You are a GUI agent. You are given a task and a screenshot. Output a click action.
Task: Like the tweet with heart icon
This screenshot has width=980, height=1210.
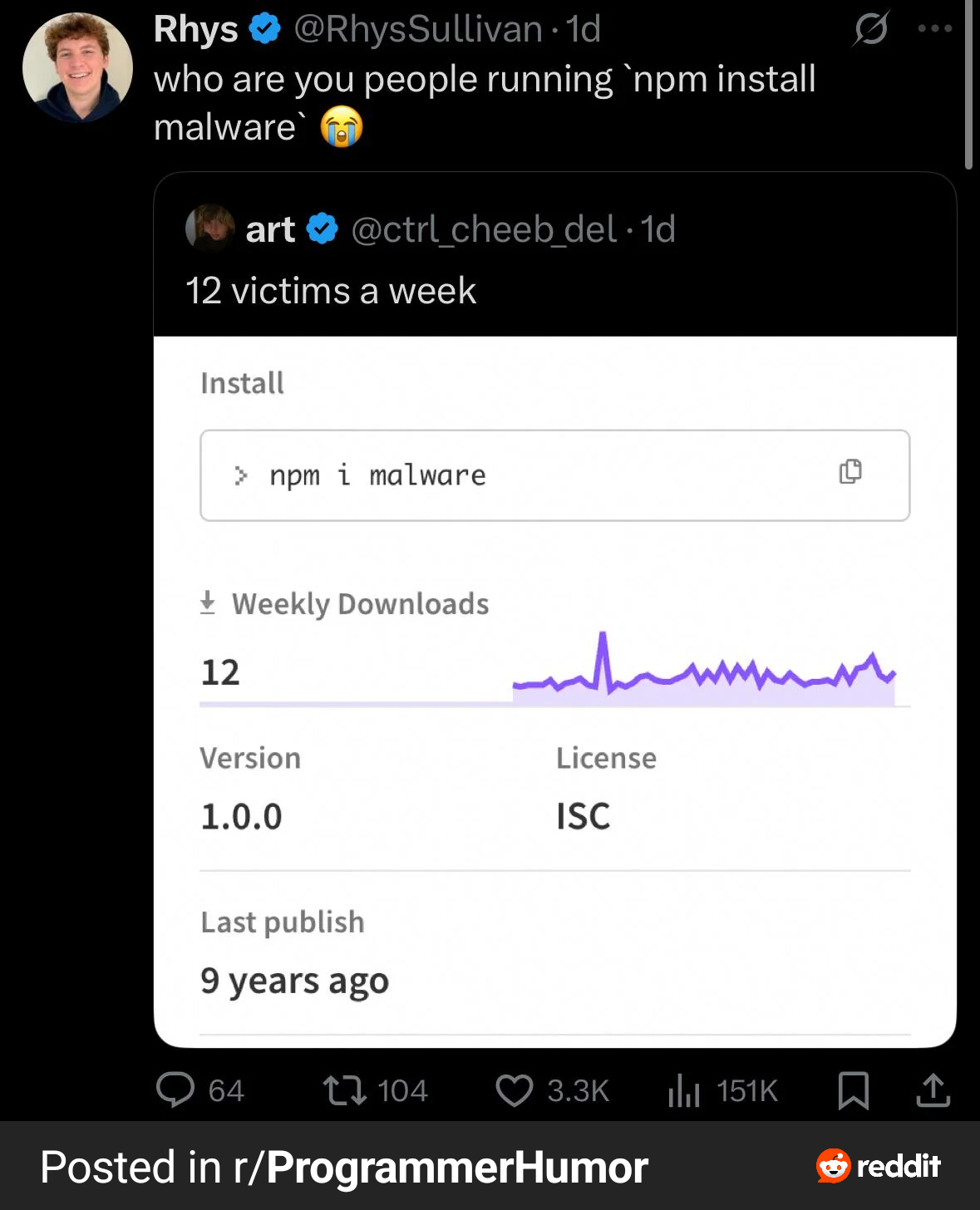click(x=514, y=1089)
